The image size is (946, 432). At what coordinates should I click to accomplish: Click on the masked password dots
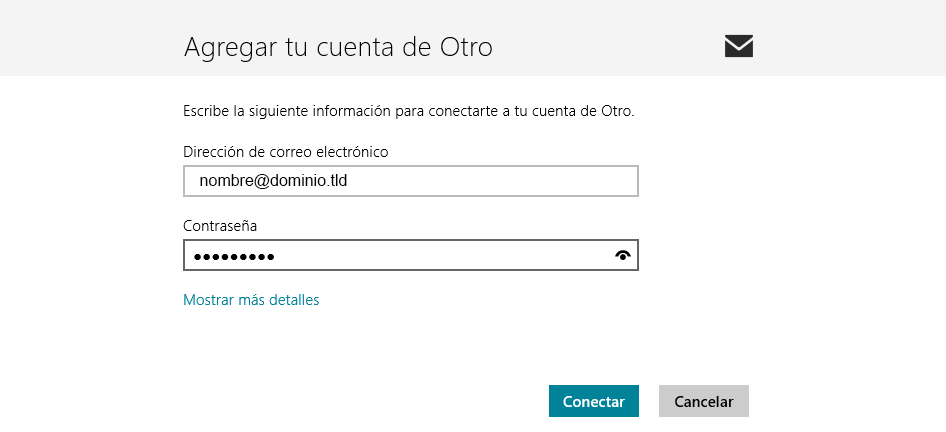[x=234, y=257]
